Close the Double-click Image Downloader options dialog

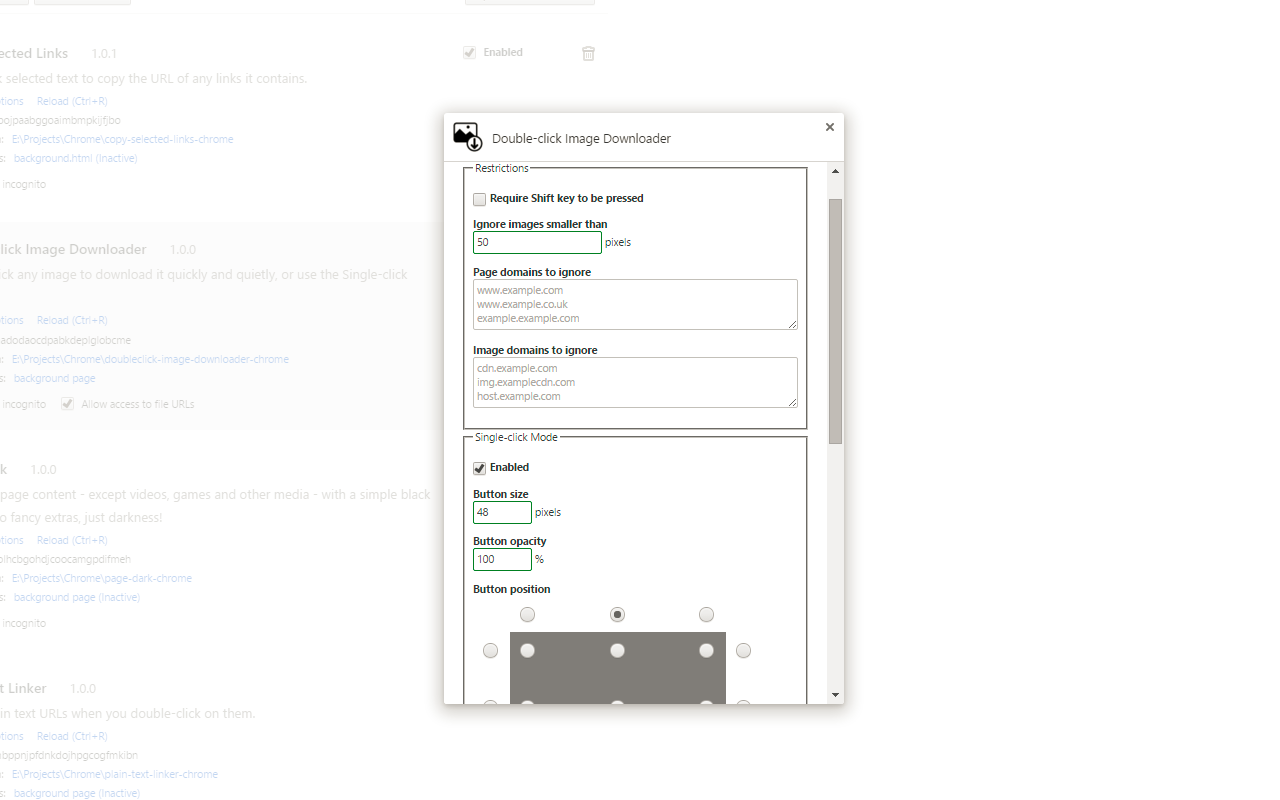coord(829,127)
